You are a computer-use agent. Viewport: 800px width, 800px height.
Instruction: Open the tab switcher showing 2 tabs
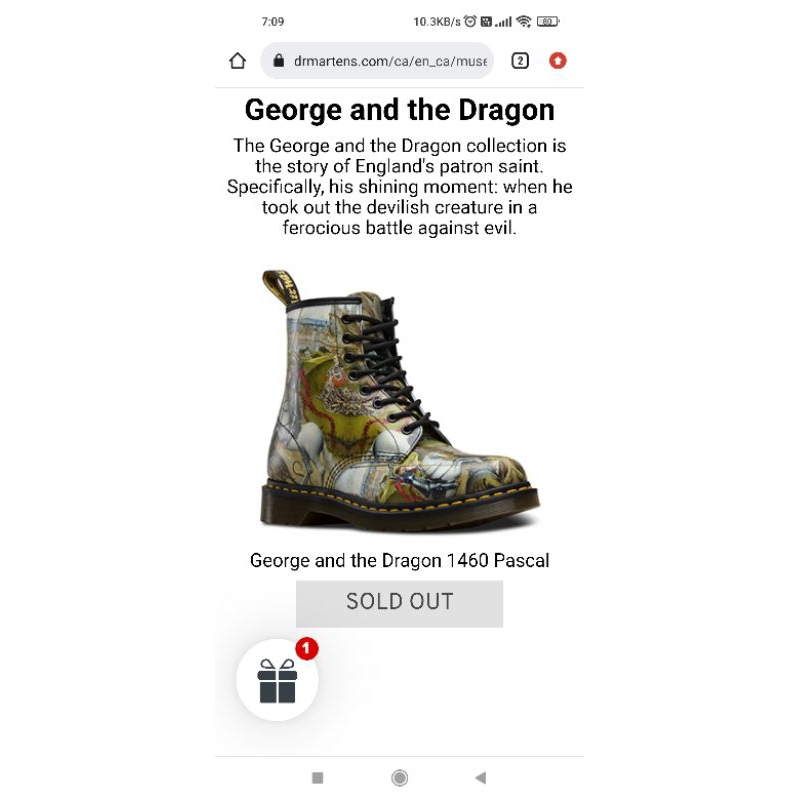pos(520,61)
